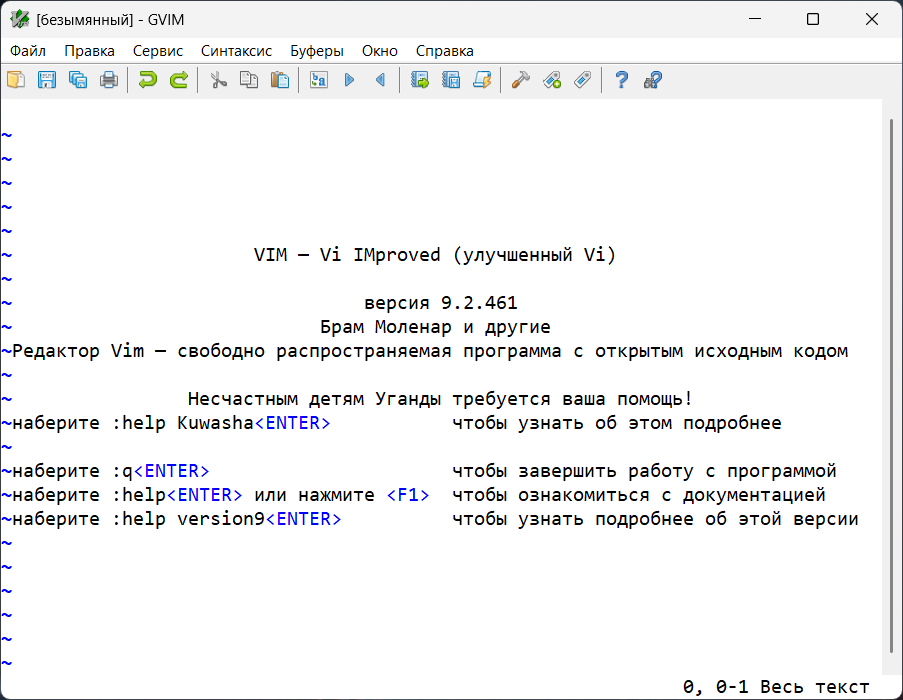
Task: Click 'чтобы завершить работу с программой' text
Action: point(644,471)
